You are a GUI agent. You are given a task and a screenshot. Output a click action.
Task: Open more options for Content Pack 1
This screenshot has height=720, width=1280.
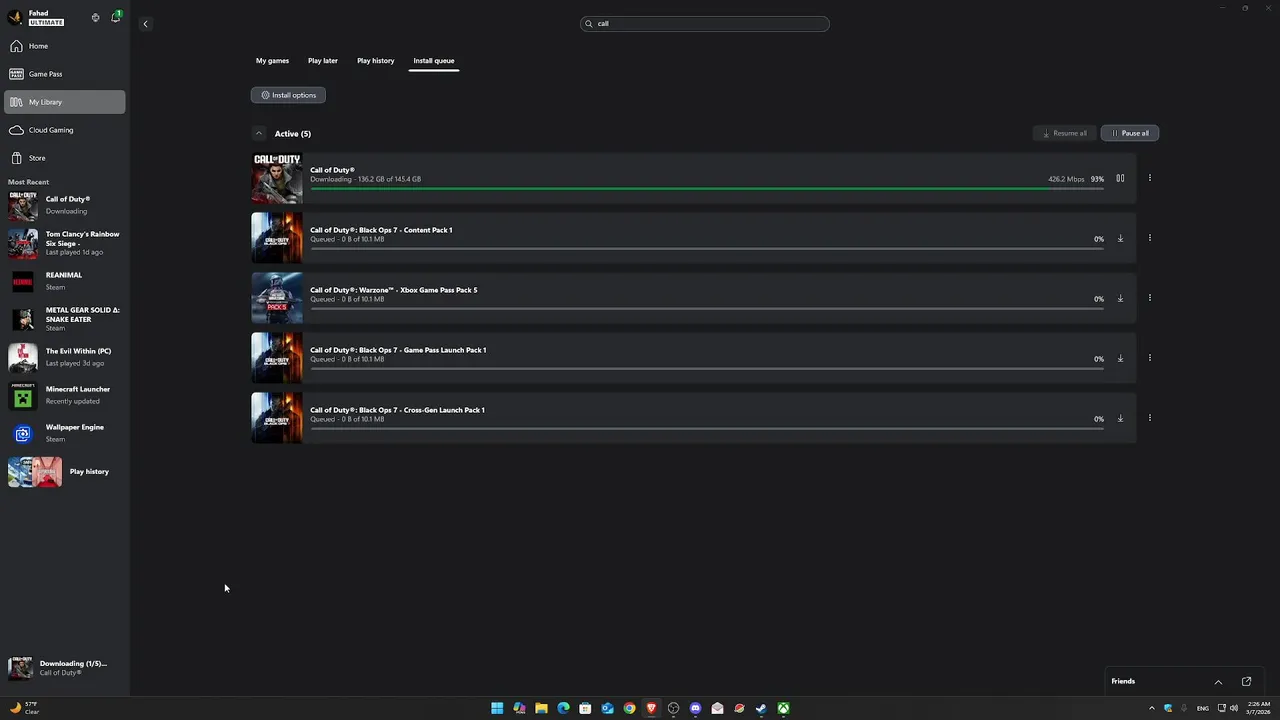[x=1150, y=238]
